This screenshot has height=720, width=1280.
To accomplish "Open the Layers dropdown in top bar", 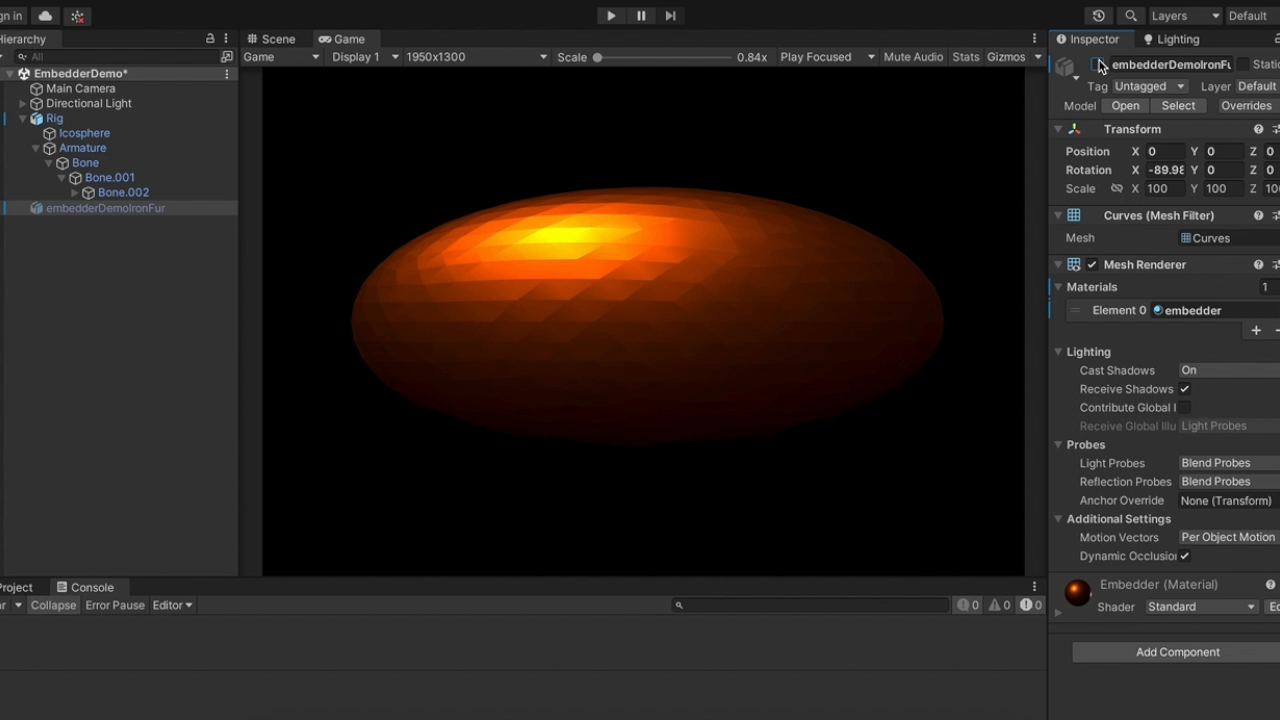I will point(1186,16).
